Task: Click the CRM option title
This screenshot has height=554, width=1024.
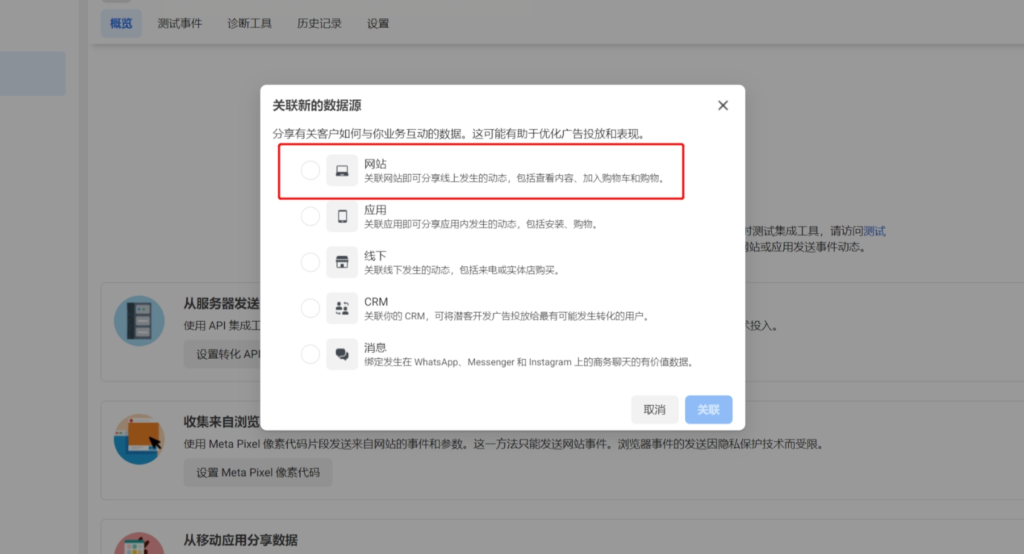Action: [376, 302]
